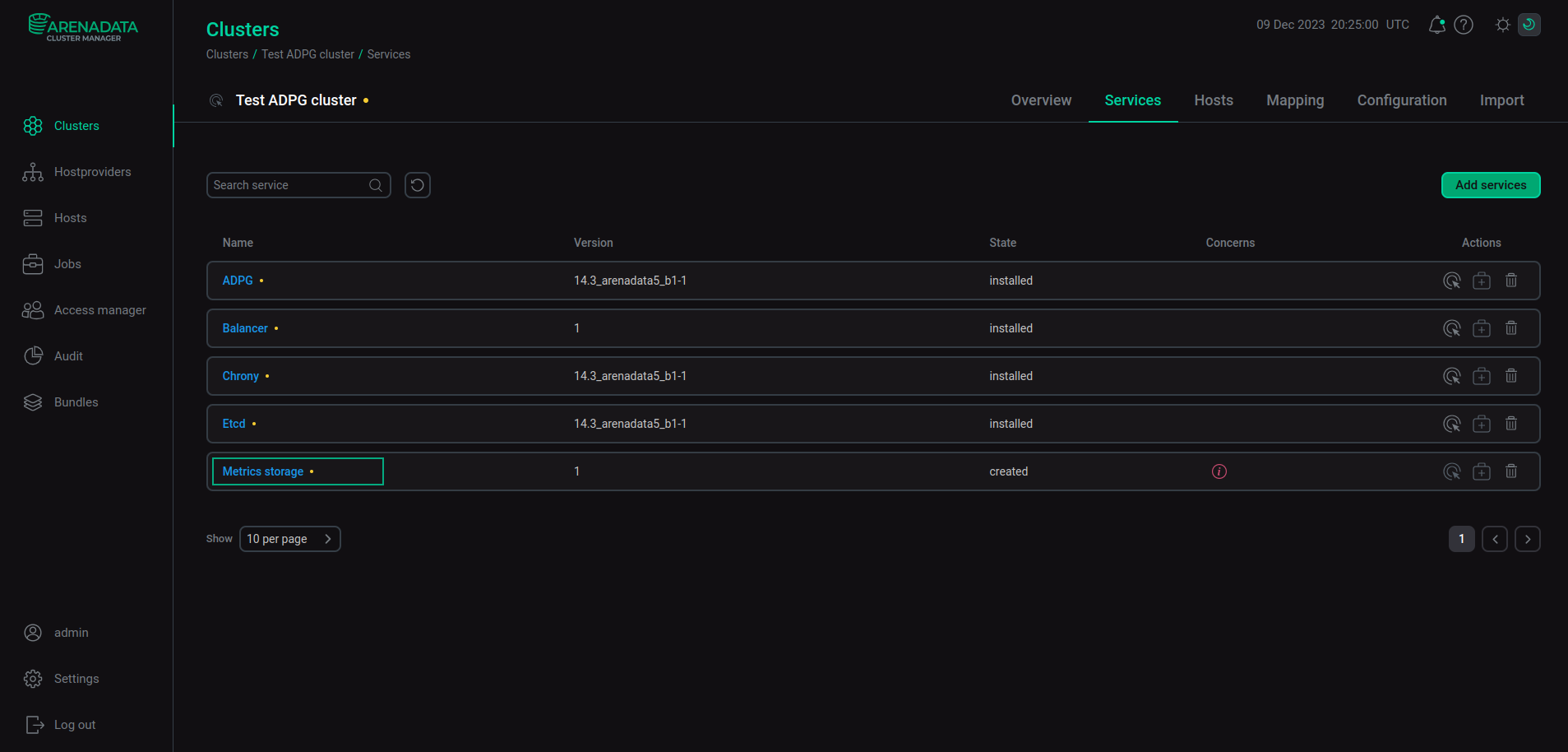
Task: Delete the Chrony service
Action: coord(1511,376)
